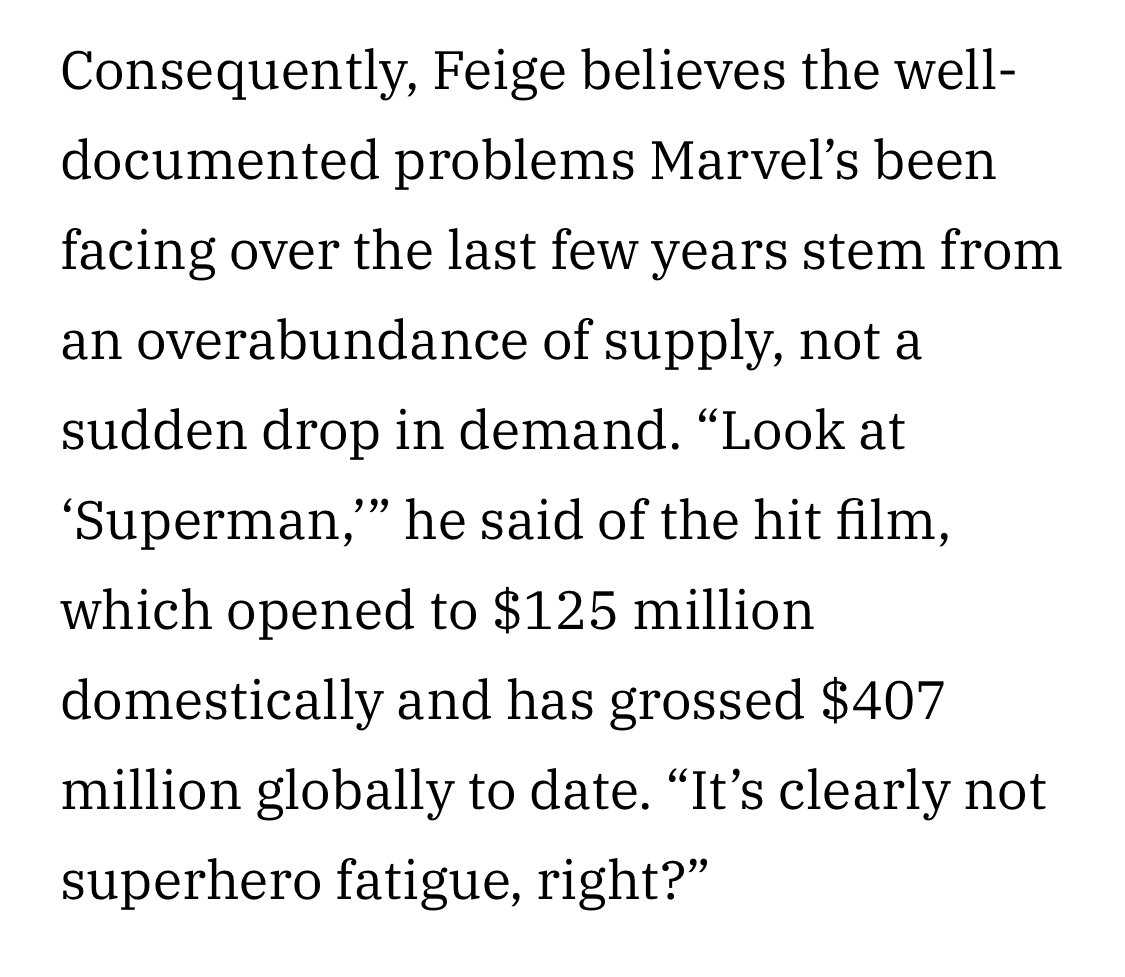This screenshot has width=1125, height=977.
Task: Click the word "problems" in the text
Action: 514,161
